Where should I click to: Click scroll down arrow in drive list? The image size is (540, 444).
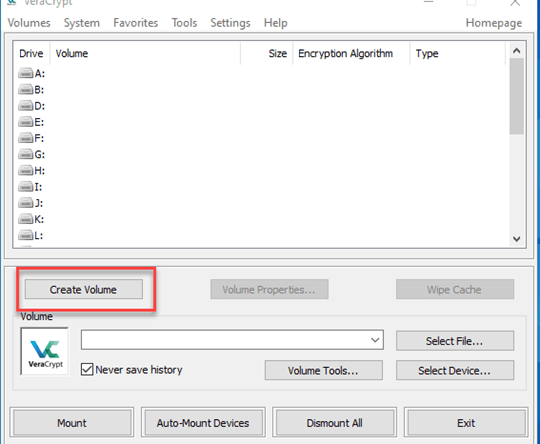point(517,239)
